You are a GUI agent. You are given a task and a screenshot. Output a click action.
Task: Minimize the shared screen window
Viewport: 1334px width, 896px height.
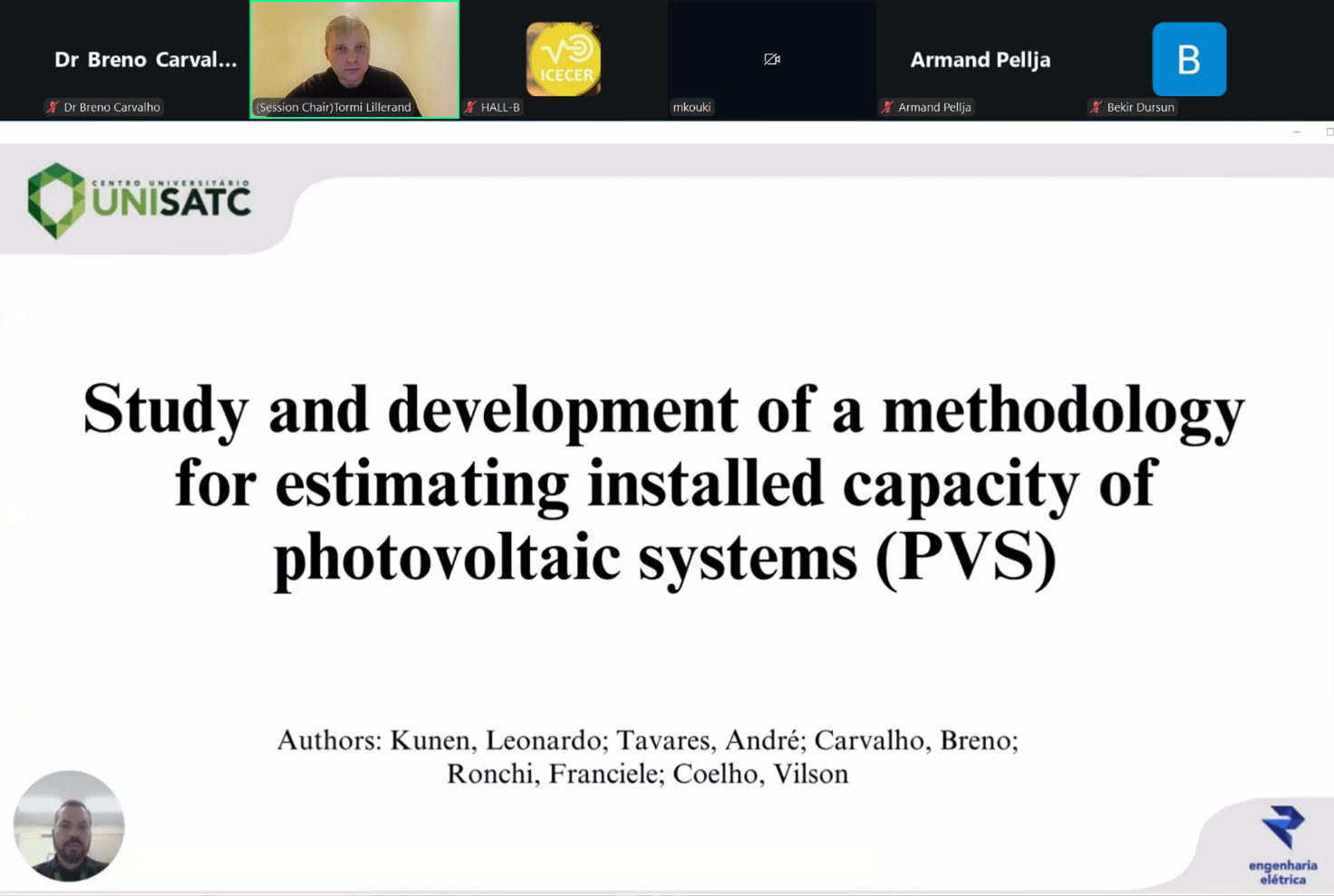pos(1296,132)
